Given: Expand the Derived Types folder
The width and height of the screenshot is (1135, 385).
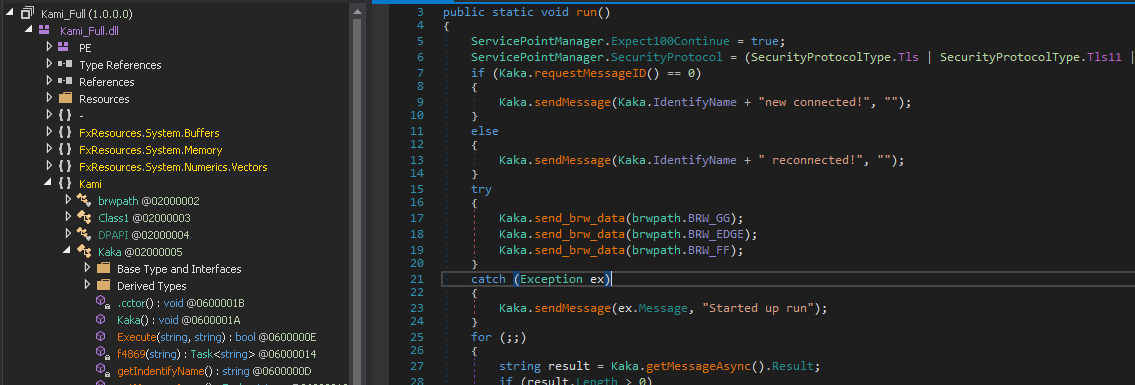Looking at the screenshot, I should [x=87, y=285].
